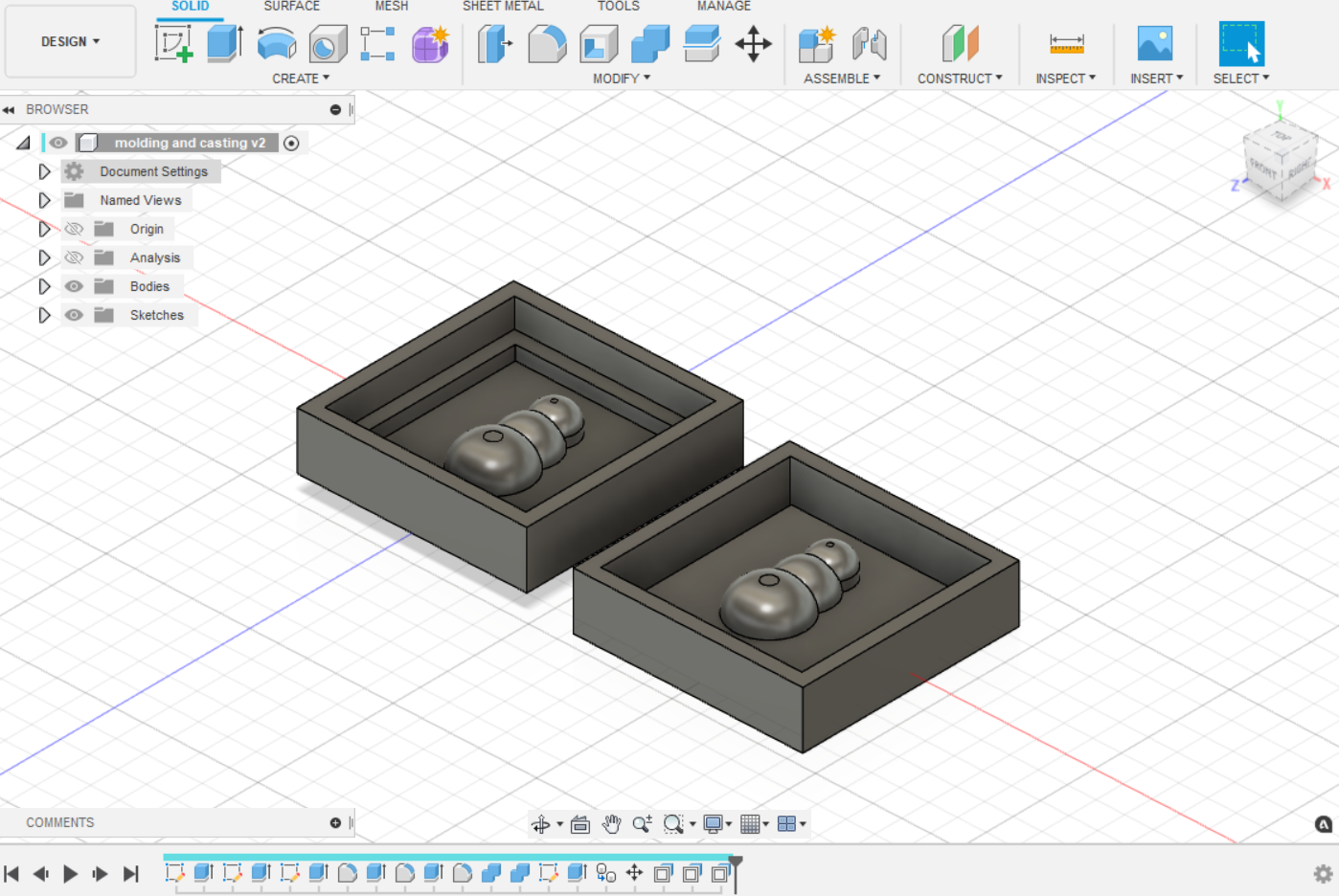
Task: Expand the Analysis folder node
Action: (44, 258)
